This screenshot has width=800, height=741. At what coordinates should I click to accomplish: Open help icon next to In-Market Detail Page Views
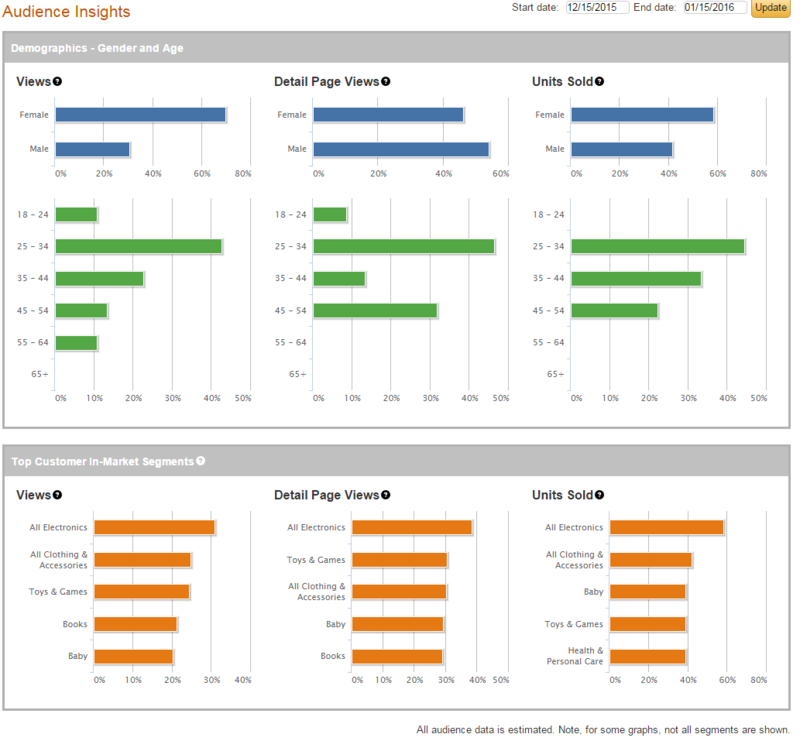pos(386,495)
